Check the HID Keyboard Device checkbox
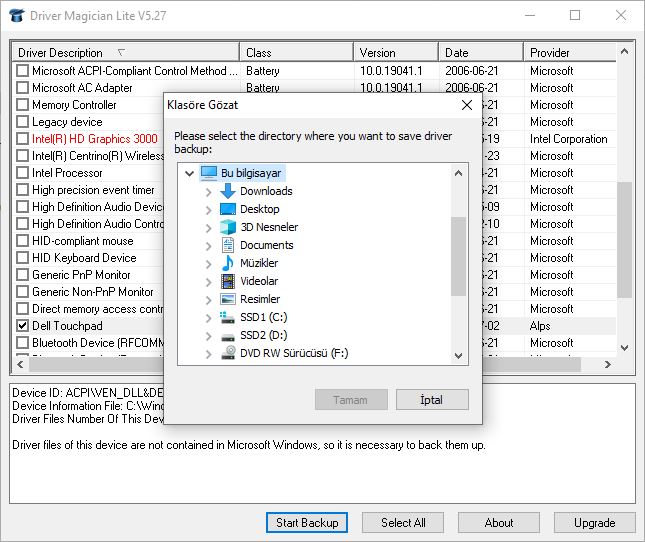Viewport: 645px width, 542px height. click(22, 258)
